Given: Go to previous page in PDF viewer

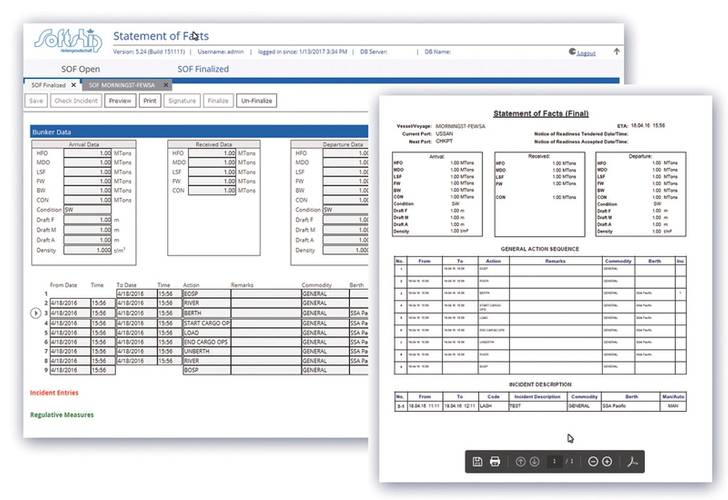Looking at the screenshot, I should point(519,461).
